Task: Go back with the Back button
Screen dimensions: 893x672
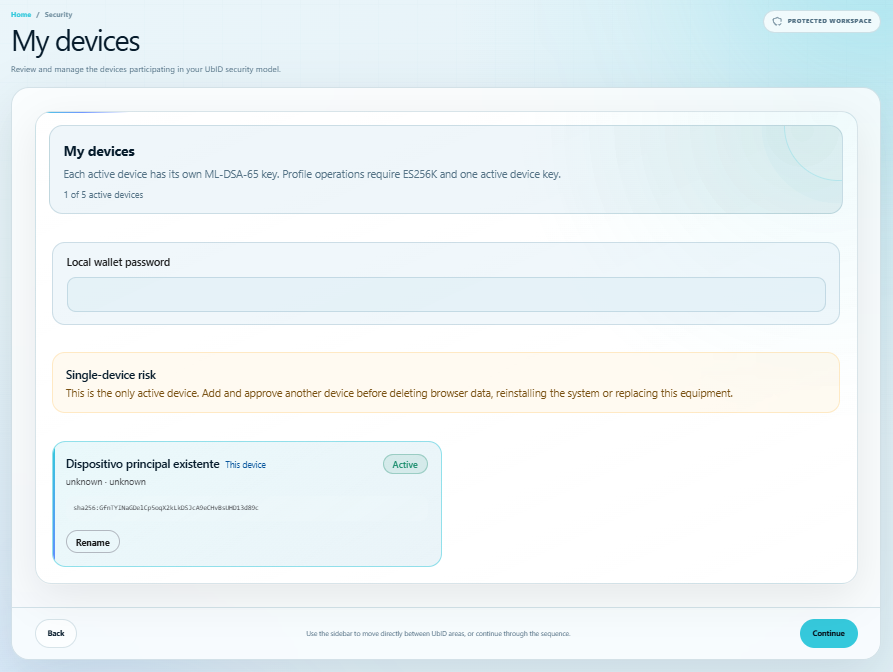Action: click(x=56, y=633)
